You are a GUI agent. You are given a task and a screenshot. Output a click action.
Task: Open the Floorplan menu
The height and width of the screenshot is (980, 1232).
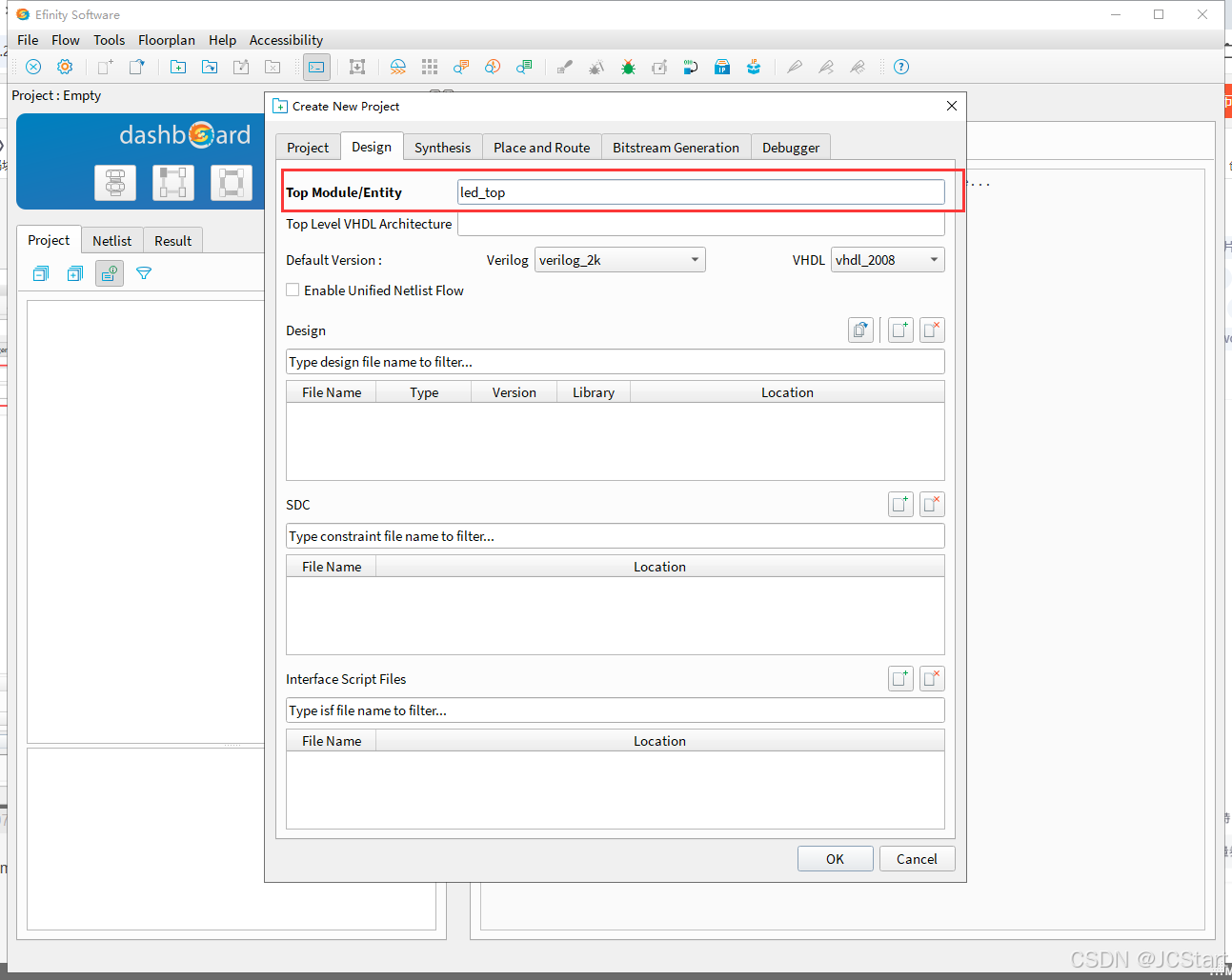pyautogui.click(x=167, y=40)
